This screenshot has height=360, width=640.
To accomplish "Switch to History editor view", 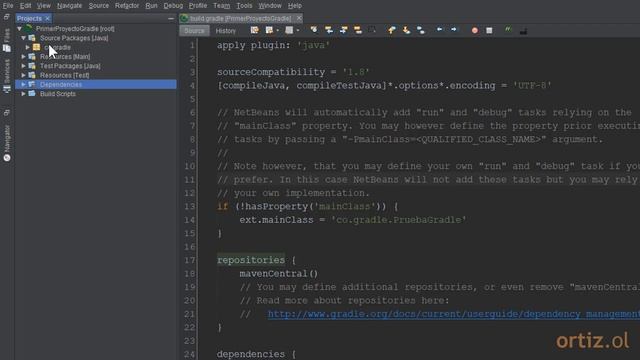I will click(226, 31).
